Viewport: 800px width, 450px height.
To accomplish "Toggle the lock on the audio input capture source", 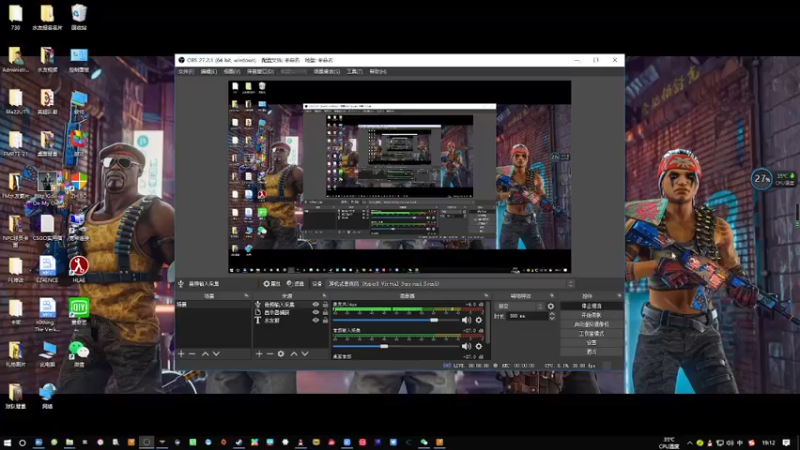I will (x=325, y=305).
